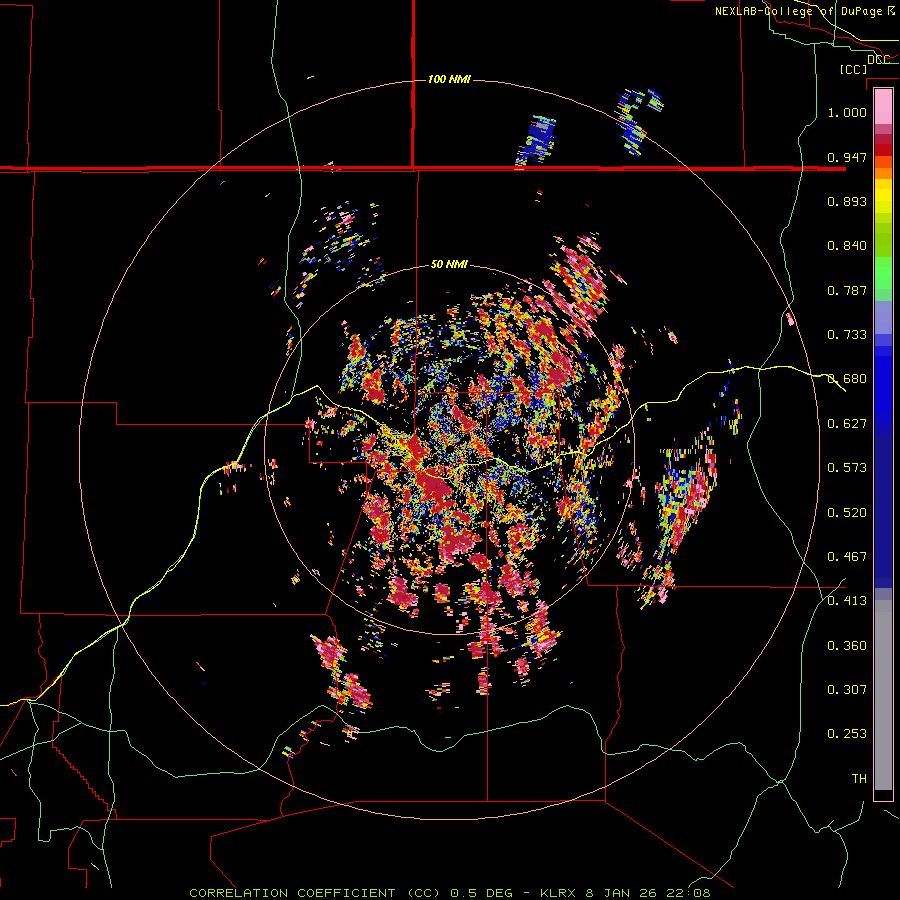Image resolution: width=900 pixels, height=900 pixels.
Task: Click the 1.000 value on the color scale
Action: 847,112
